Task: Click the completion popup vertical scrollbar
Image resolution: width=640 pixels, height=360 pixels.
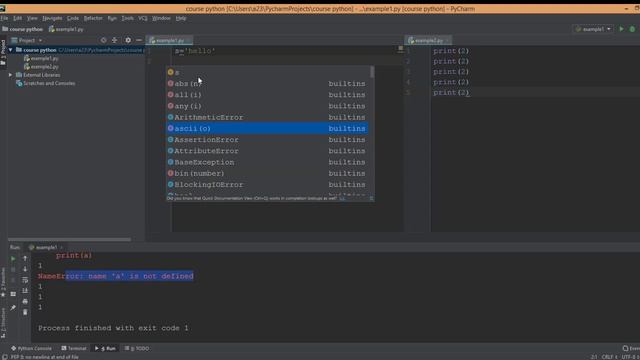Action: click(372, 72)
